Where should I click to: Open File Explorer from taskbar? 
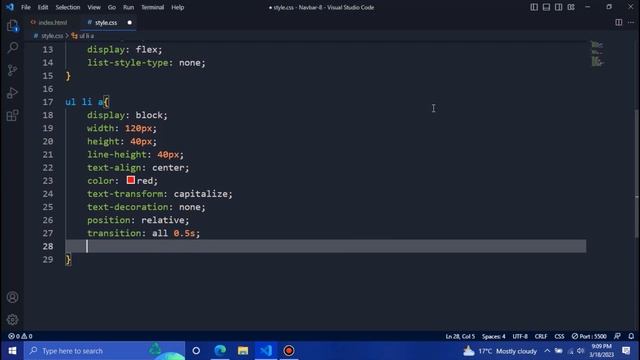click(x=243, y=351)
